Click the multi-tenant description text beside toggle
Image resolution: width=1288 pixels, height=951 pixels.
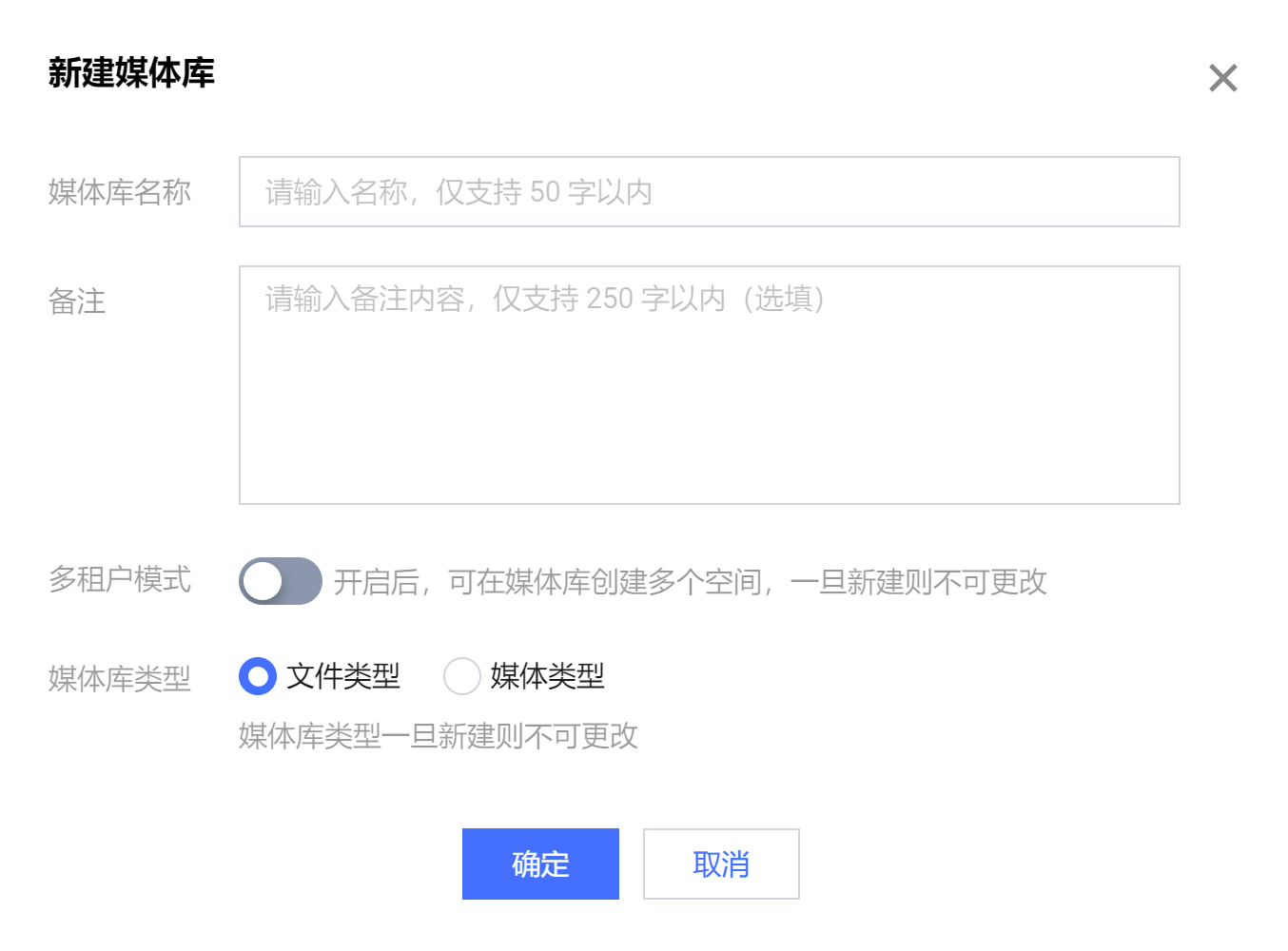690,582
